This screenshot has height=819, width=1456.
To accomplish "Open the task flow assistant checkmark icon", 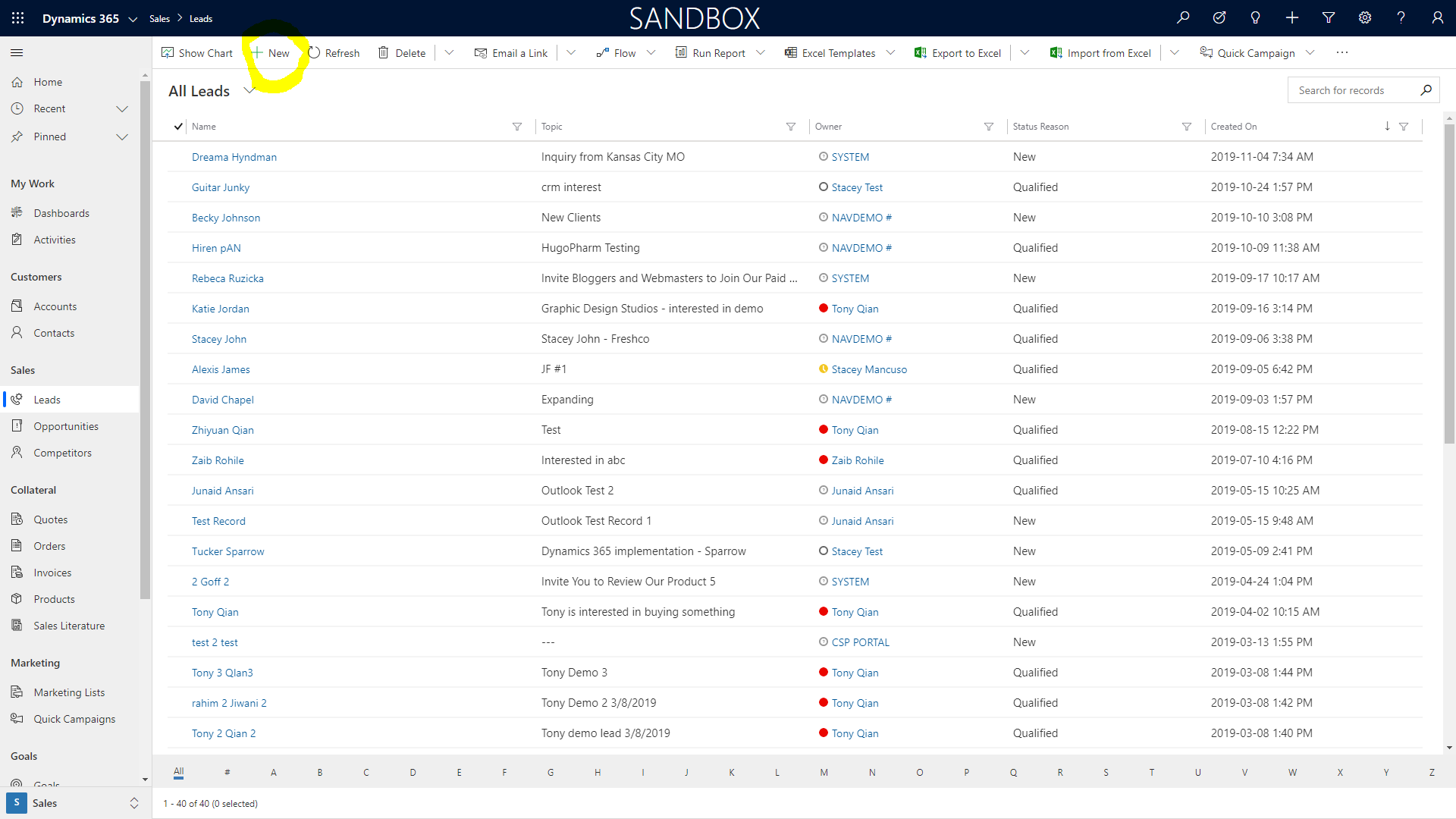I will (x=1219, y=18).
